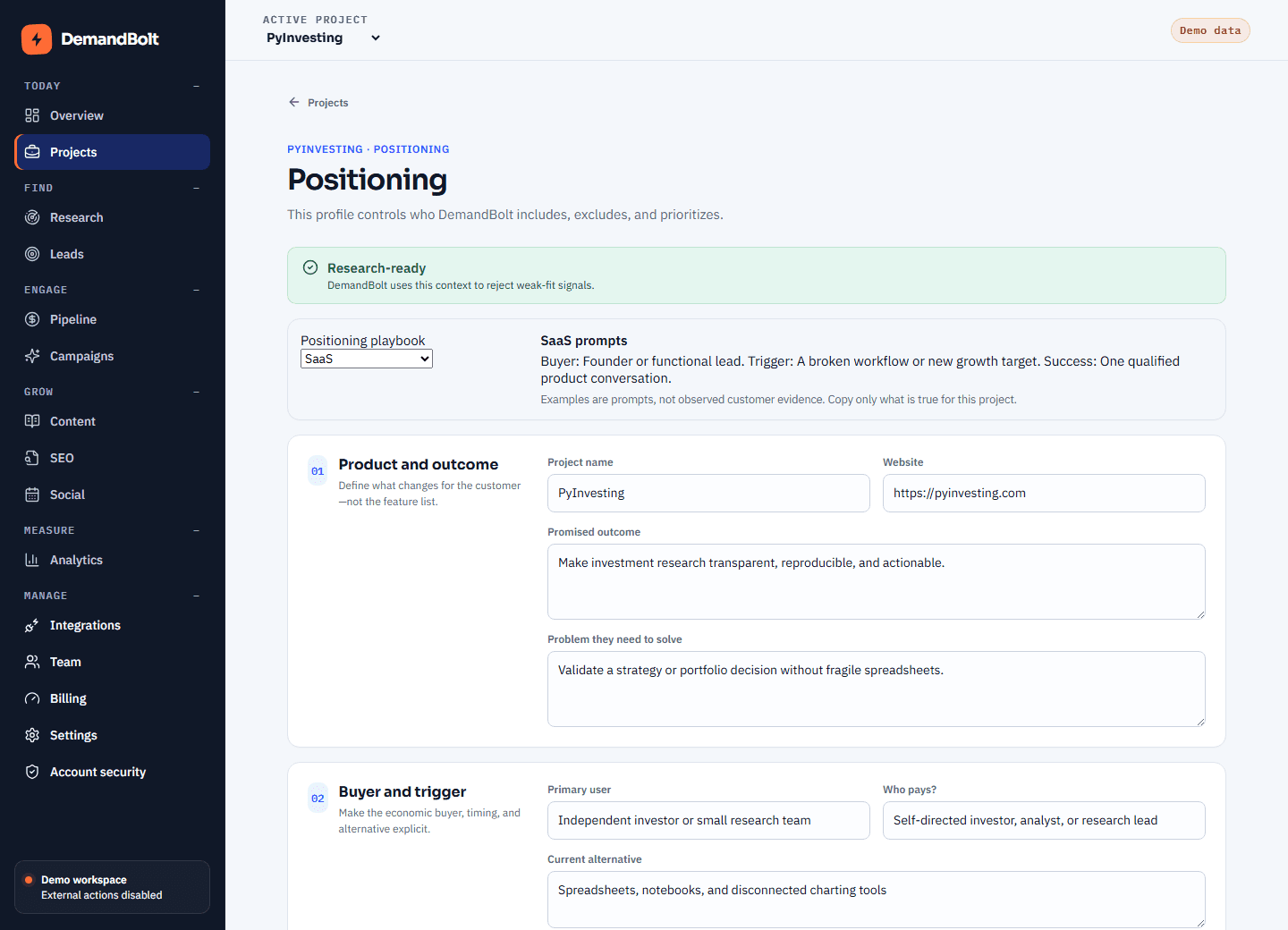Click the Research target icon
Screen dimensions: 1288x930
tap(32, 217)
